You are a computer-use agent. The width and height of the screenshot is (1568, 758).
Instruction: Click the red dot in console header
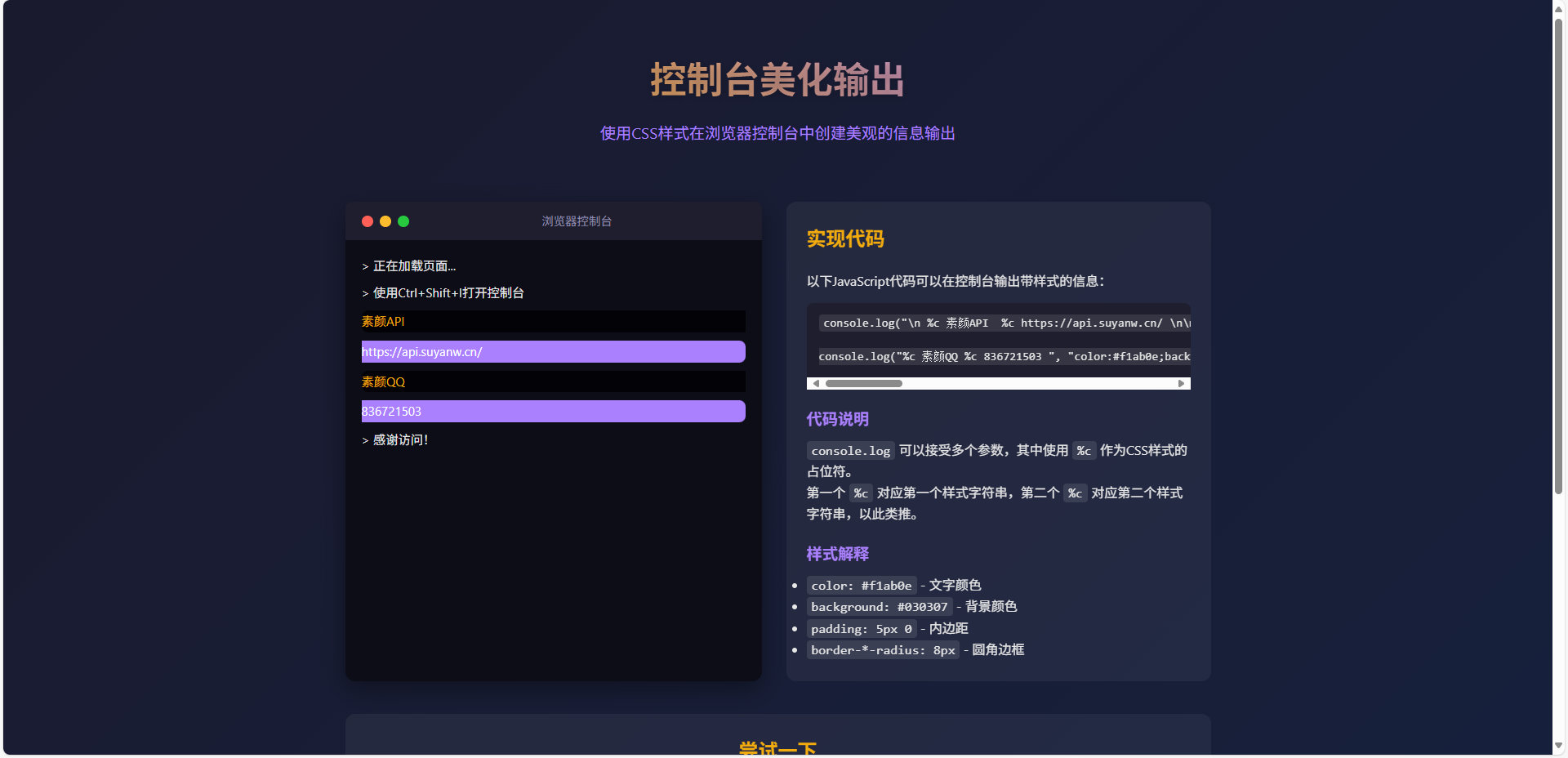point(367,221)
